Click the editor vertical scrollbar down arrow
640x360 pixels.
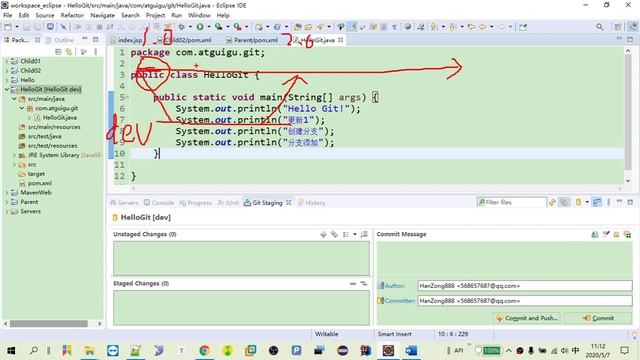pos(628,181)
